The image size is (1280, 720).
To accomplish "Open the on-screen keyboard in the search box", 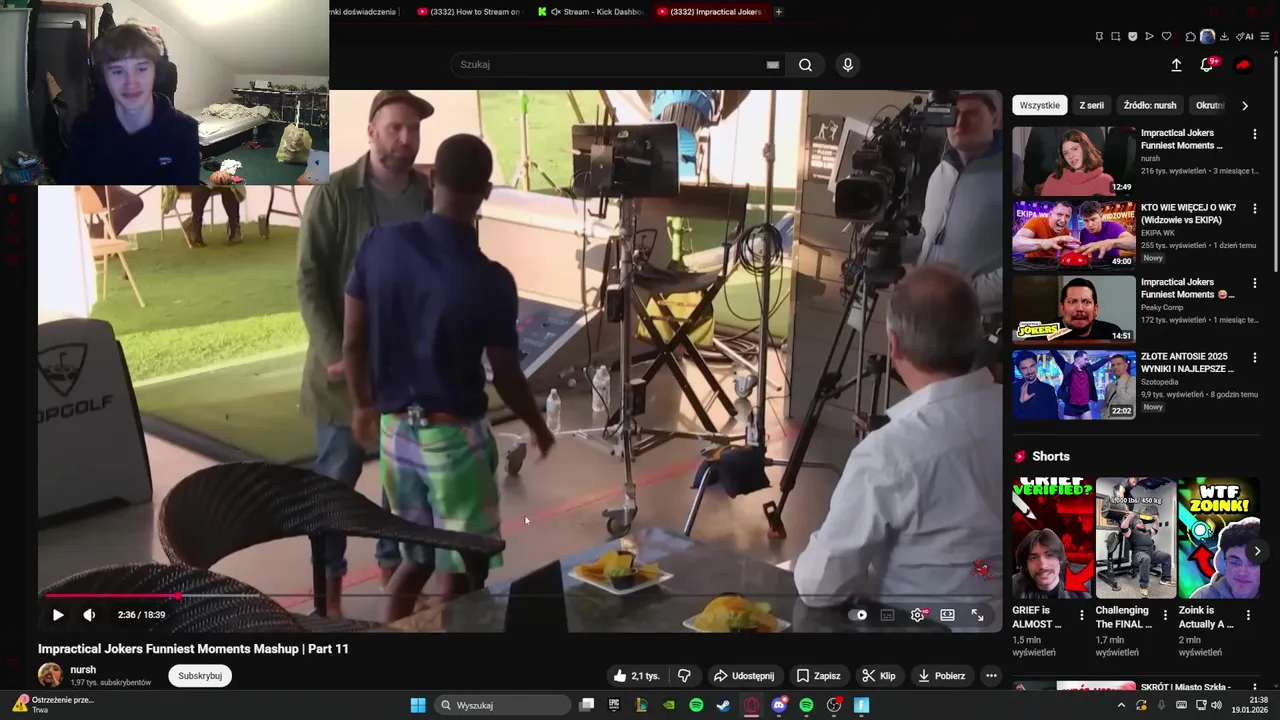I will pos(773,65).
